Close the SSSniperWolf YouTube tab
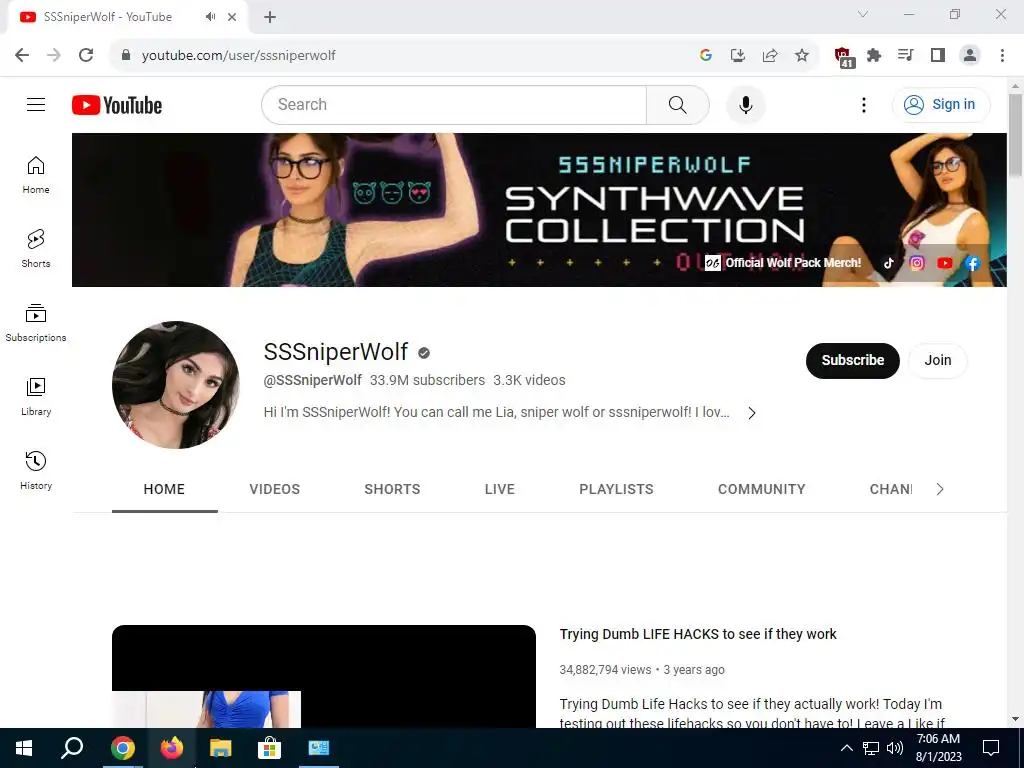1024x768 pixels. pyautogui.click(x=232, y=17)
